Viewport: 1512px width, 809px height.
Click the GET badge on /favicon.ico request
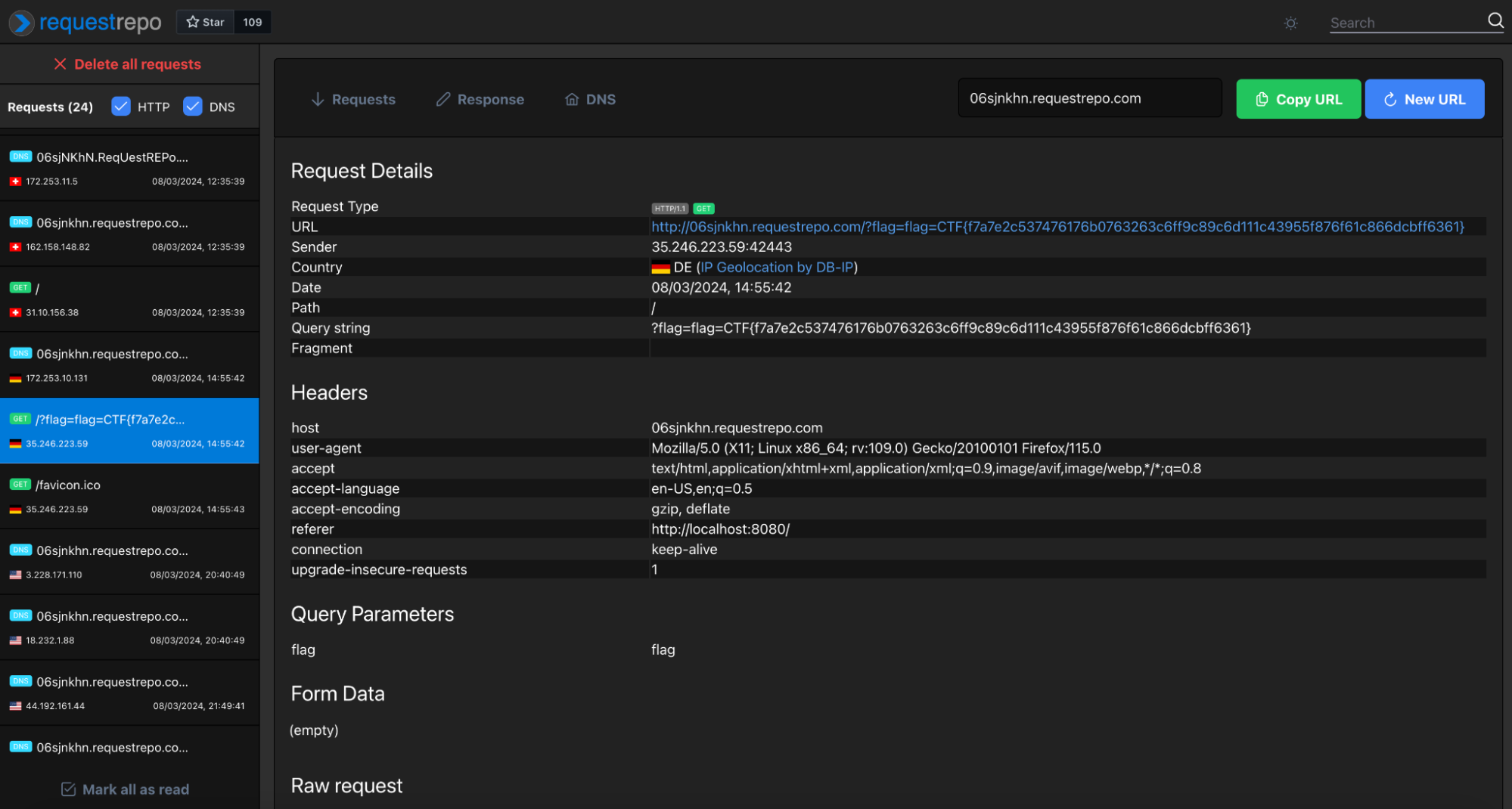tap(20, 484)
